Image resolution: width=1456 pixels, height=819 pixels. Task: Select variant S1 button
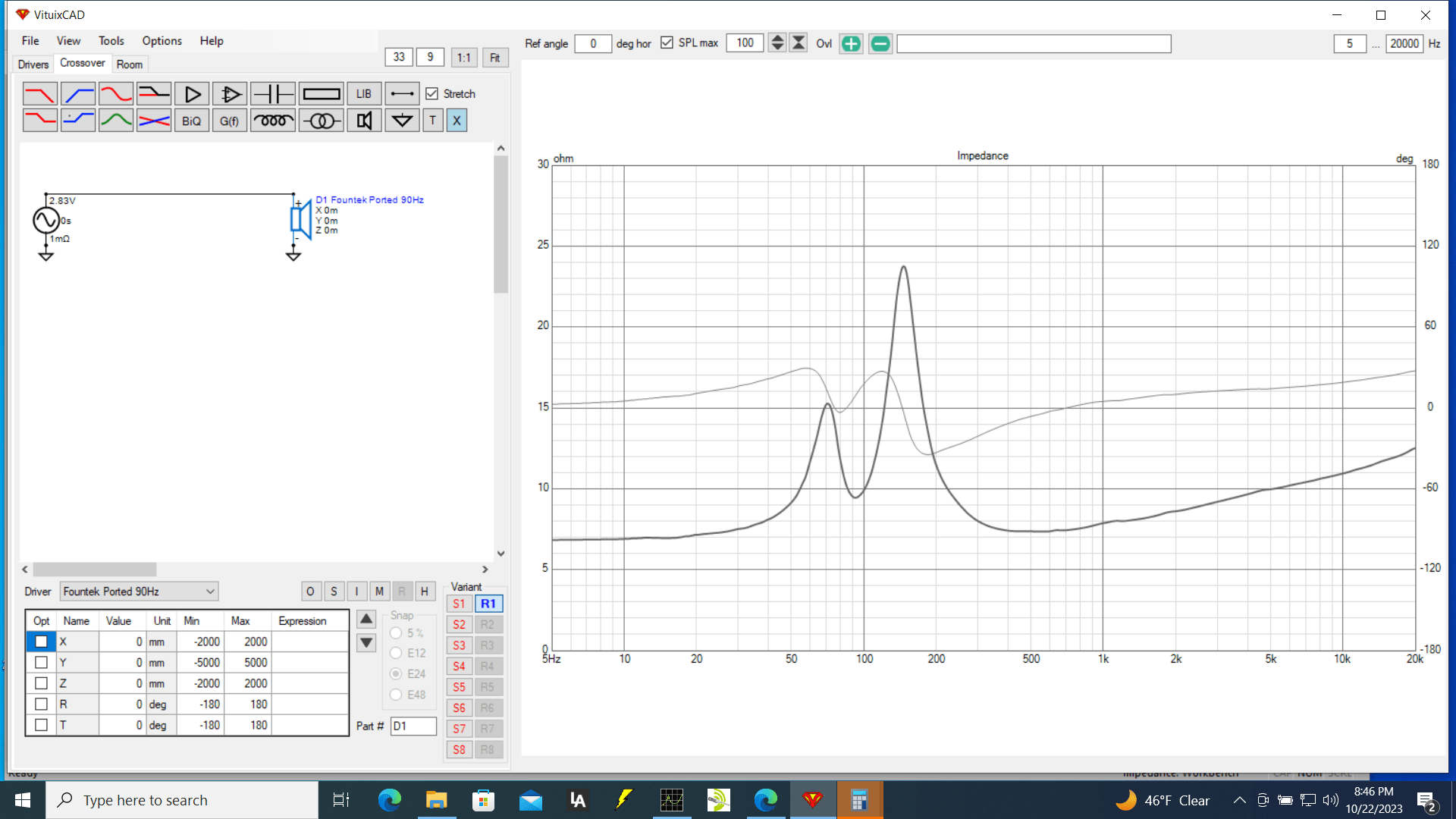click(x=459, y=604)
